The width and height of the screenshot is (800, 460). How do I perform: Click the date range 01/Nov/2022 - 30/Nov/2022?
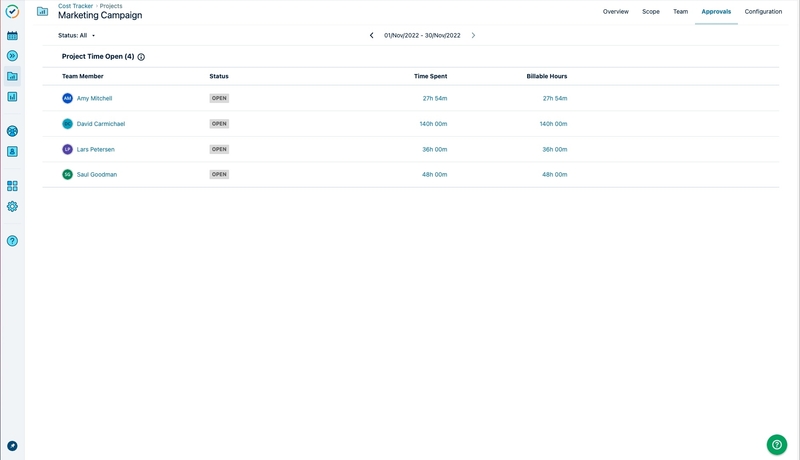422,35
